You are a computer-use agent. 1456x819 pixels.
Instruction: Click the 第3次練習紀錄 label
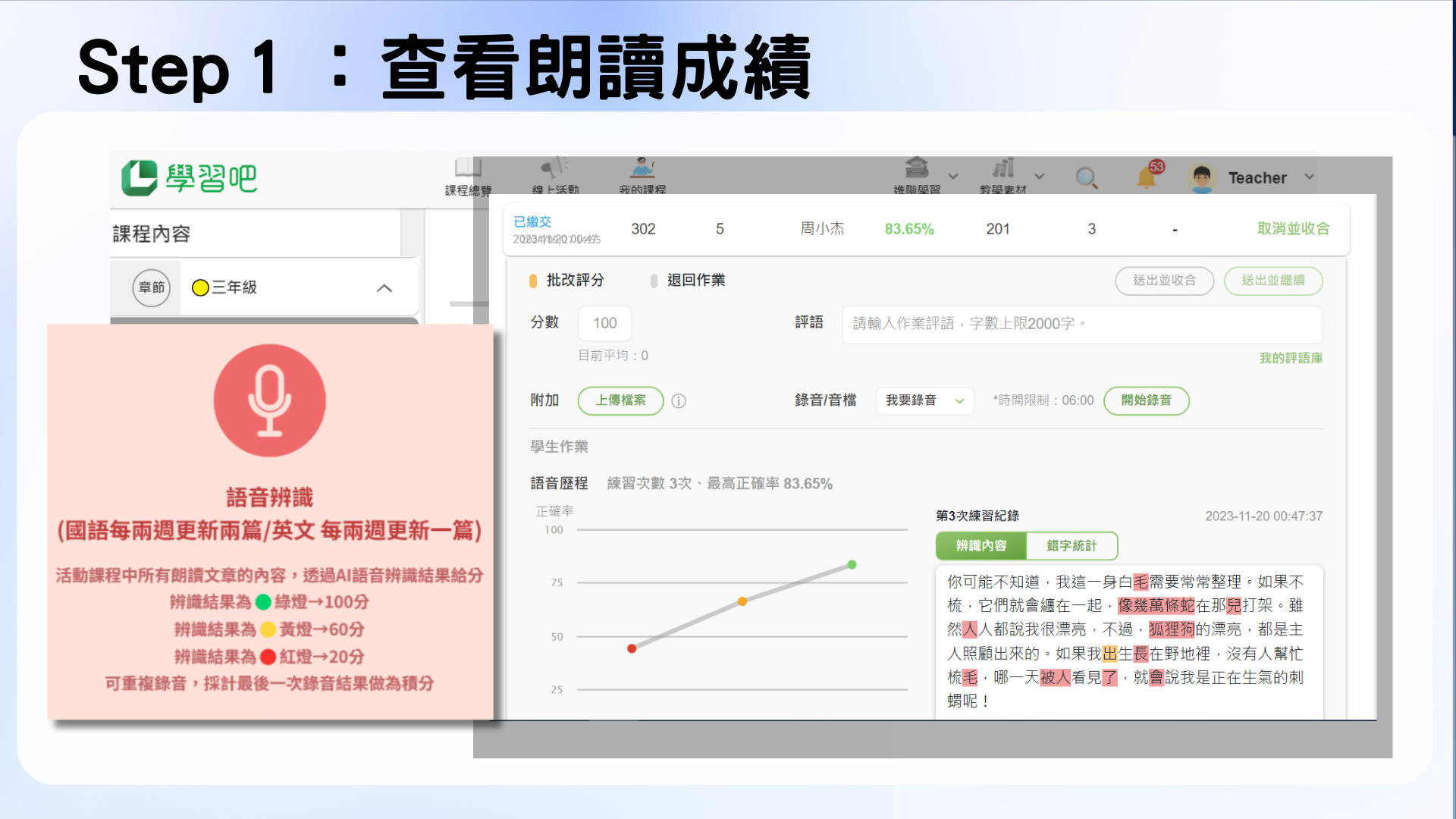pyautogui.click(x=977, y=516)
